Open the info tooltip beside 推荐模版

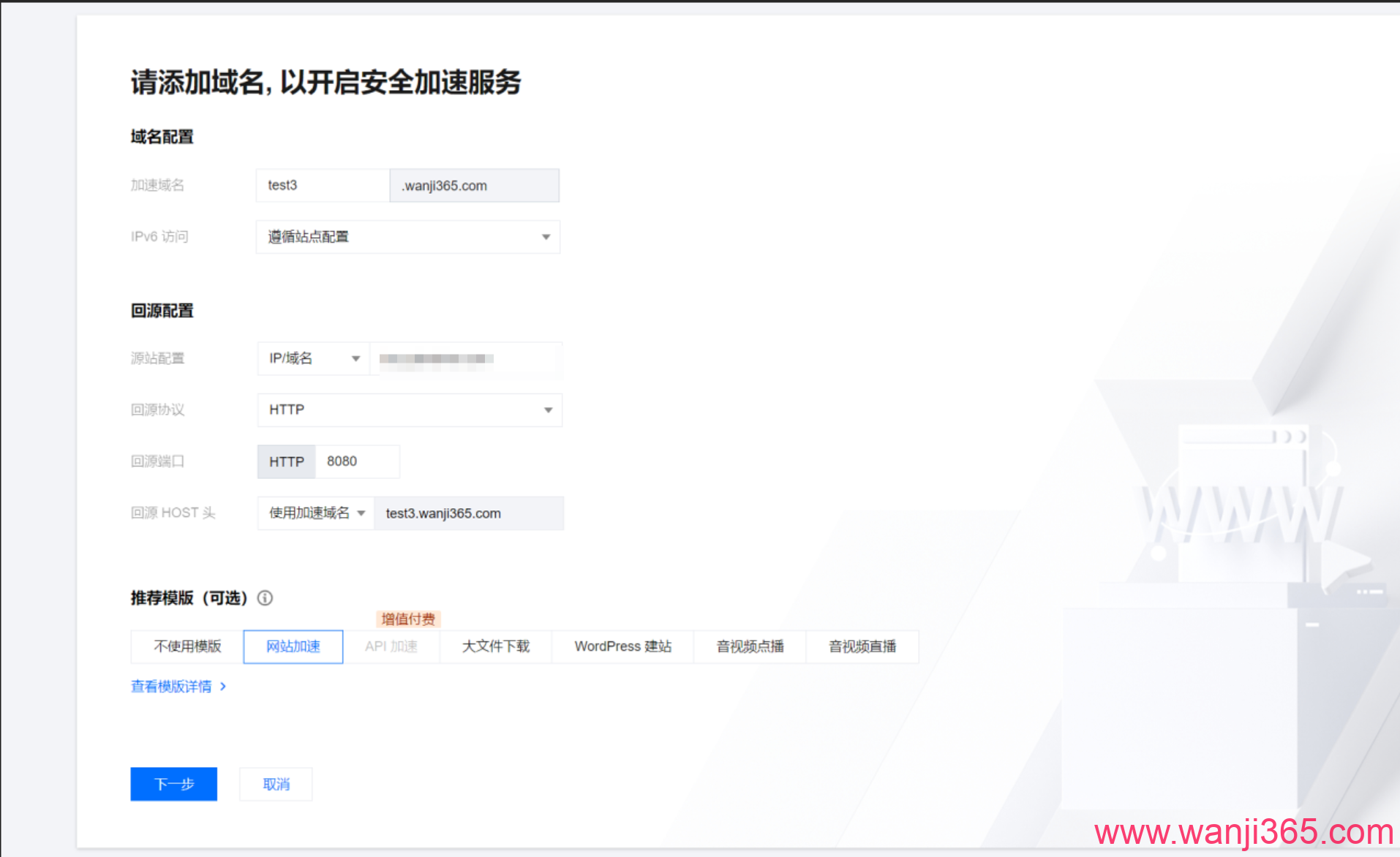click(x=265, y=598)
